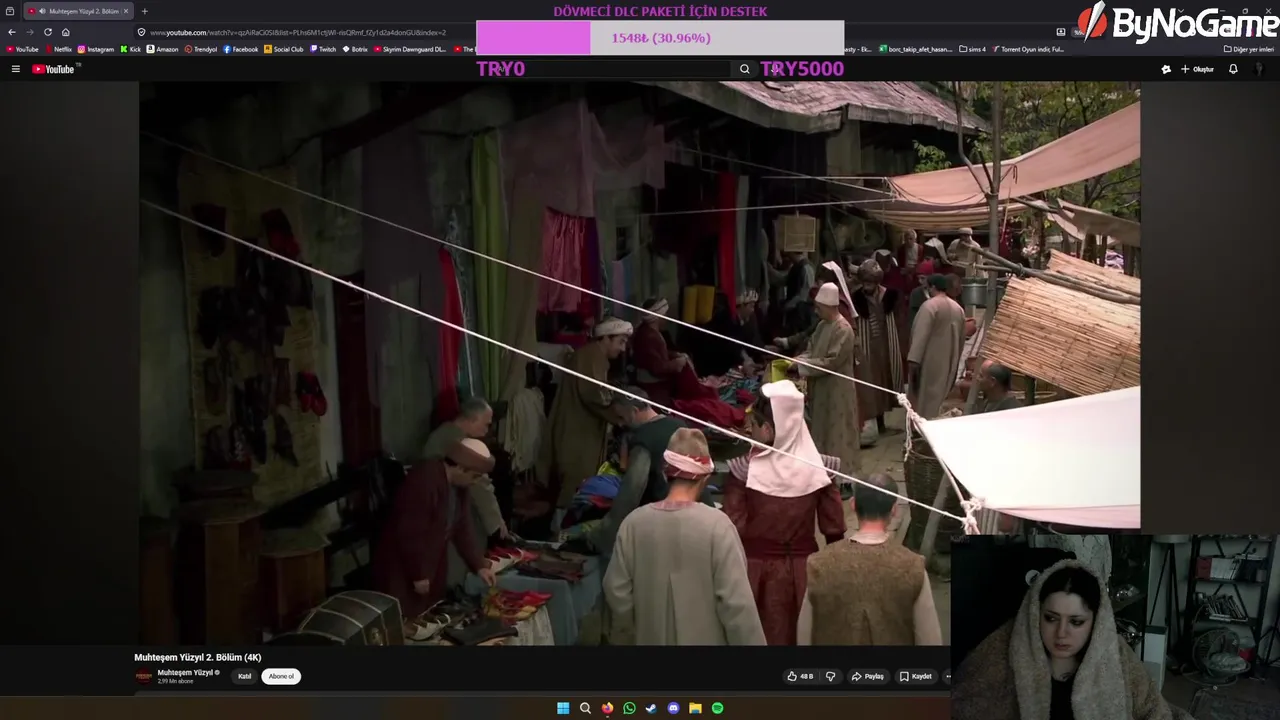Close the Muhteşem Yüzyıl 2. Bölüm tab

(x=126, y=11)
